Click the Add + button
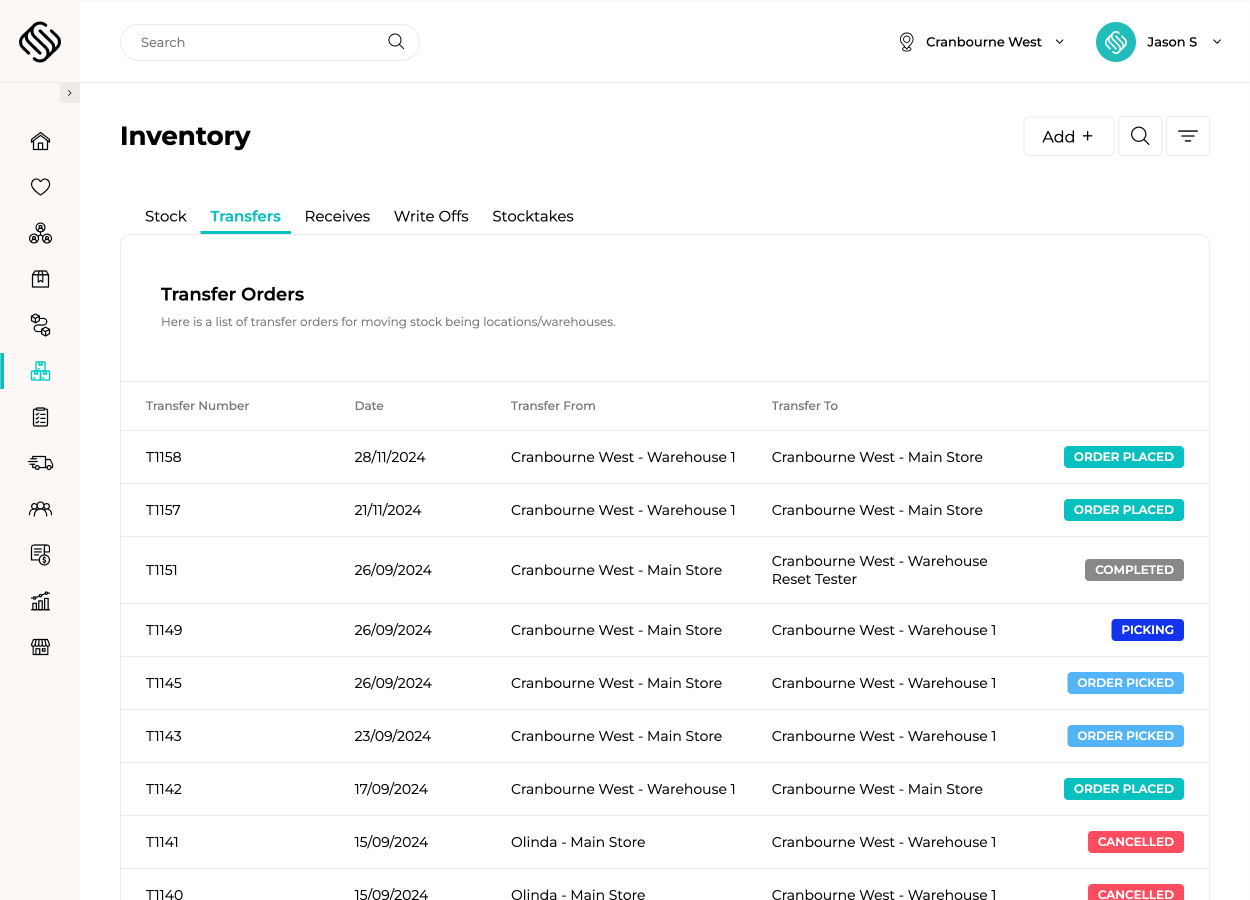 click(x=1068, y=136)
